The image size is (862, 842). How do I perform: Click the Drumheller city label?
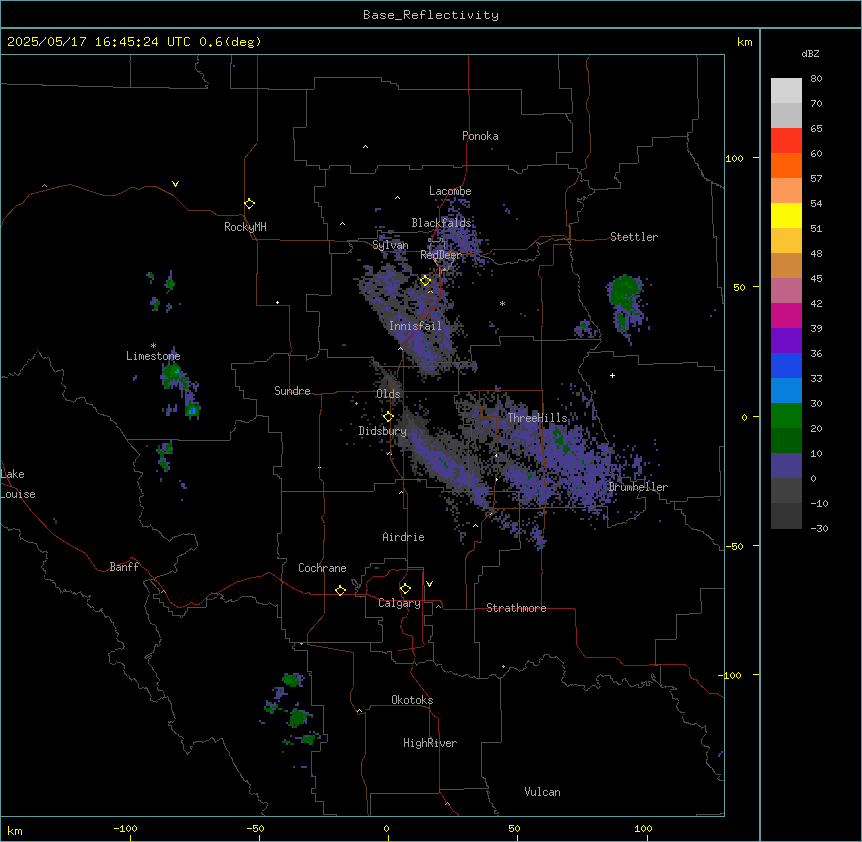(x=638, y=487)
